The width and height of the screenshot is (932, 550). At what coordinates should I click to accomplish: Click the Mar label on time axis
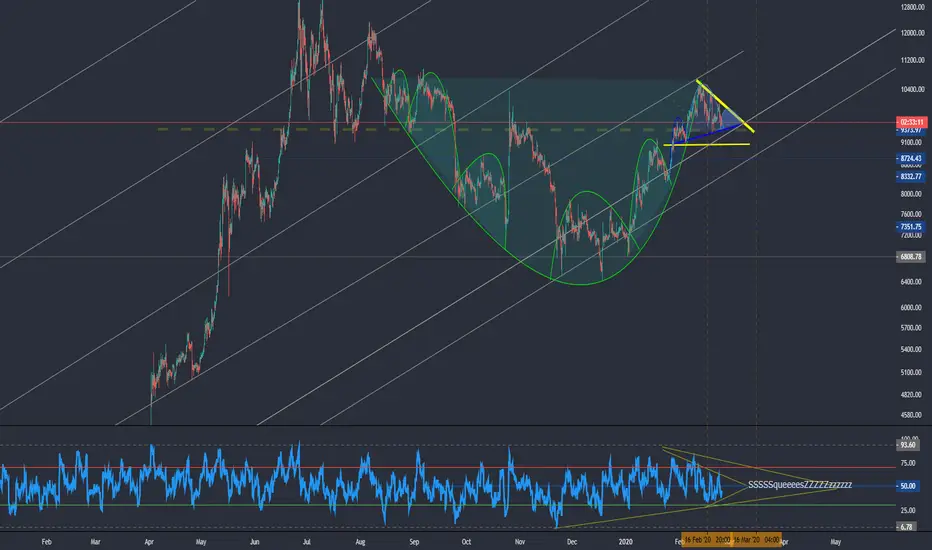click(95, 542)
